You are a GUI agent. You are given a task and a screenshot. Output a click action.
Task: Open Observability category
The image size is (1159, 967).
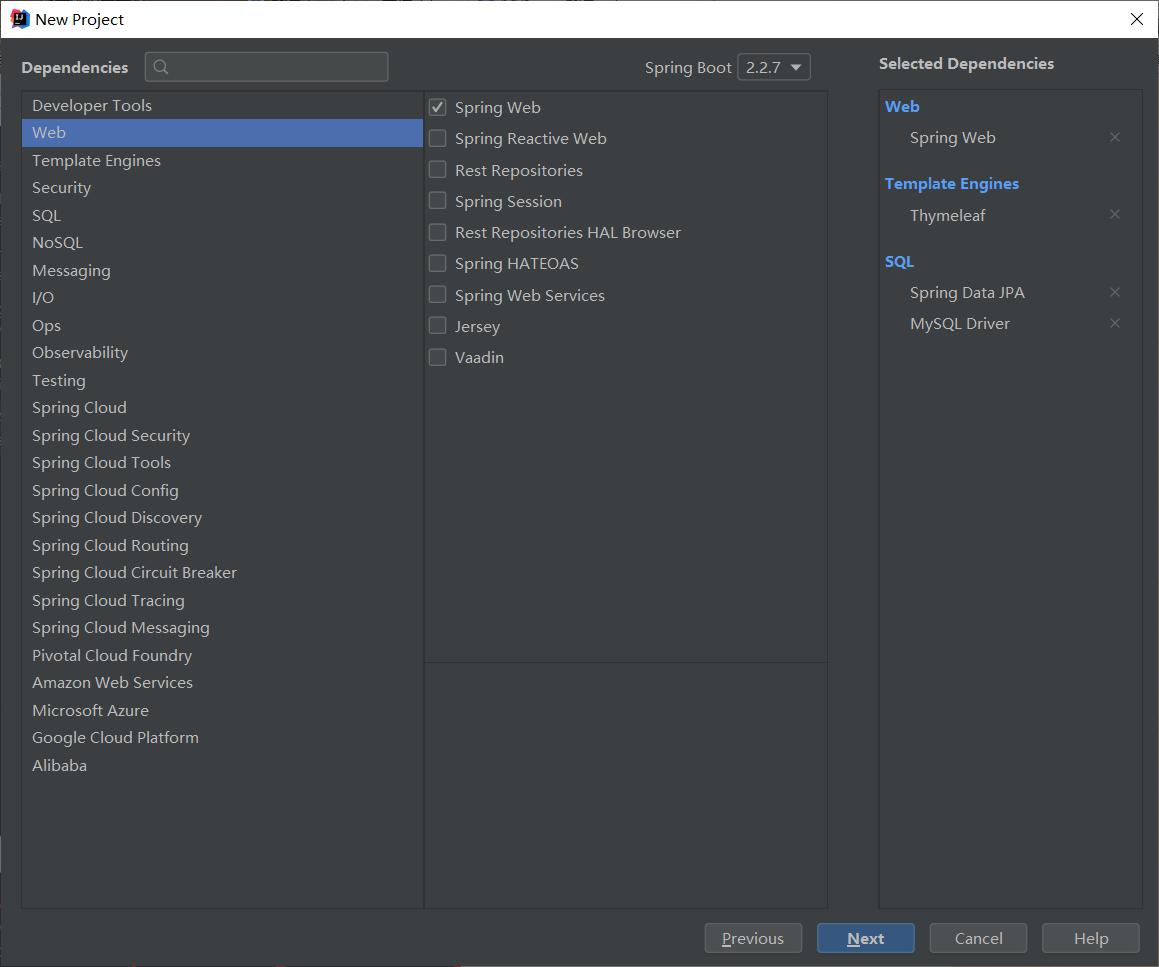222,353
